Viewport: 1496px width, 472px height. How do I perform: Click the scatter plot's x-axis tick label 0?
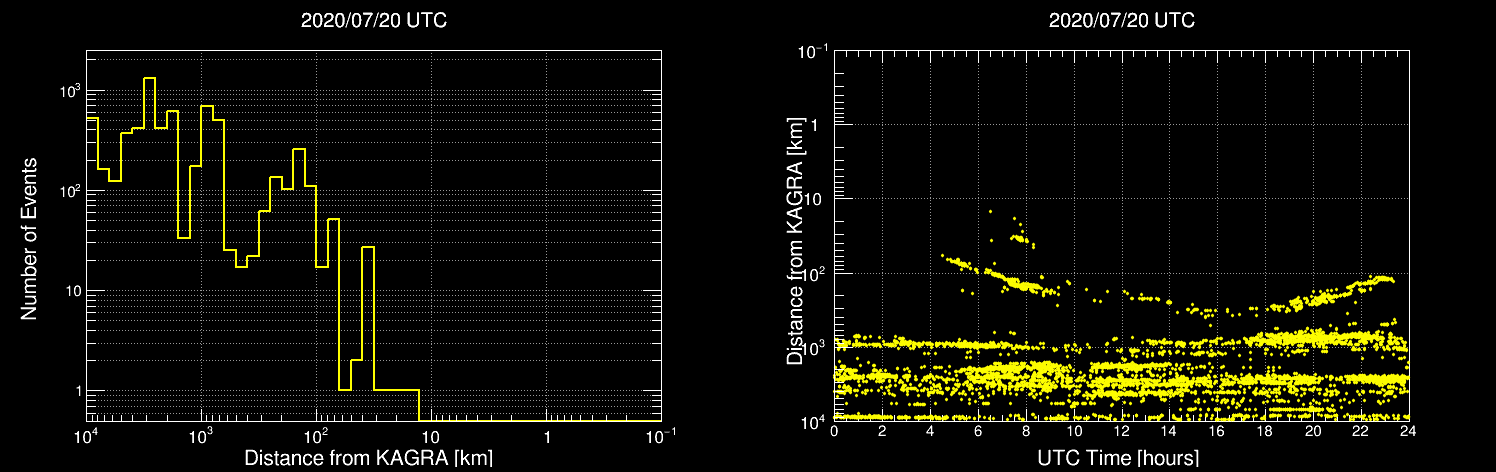point(834,432)
